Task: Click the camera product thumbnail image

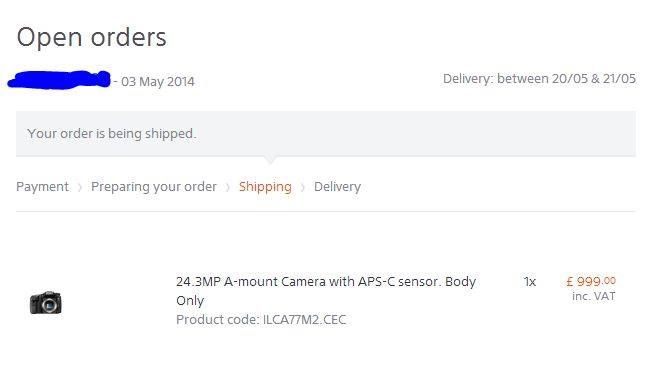Action: (x=46, y=302)
